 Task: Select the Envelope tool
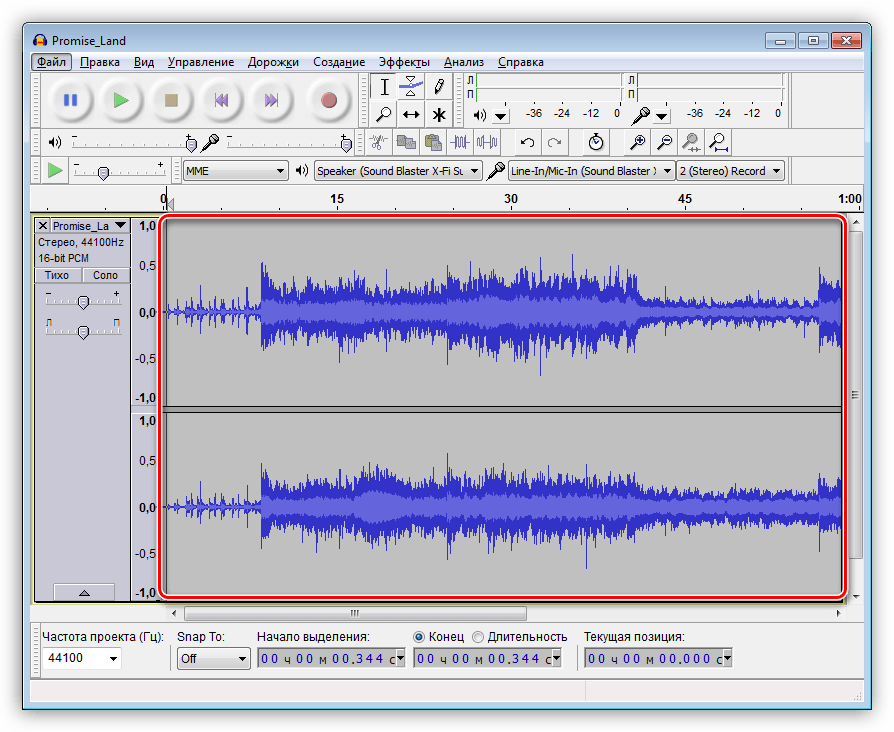pyautogui.click(x=411, y=86)
